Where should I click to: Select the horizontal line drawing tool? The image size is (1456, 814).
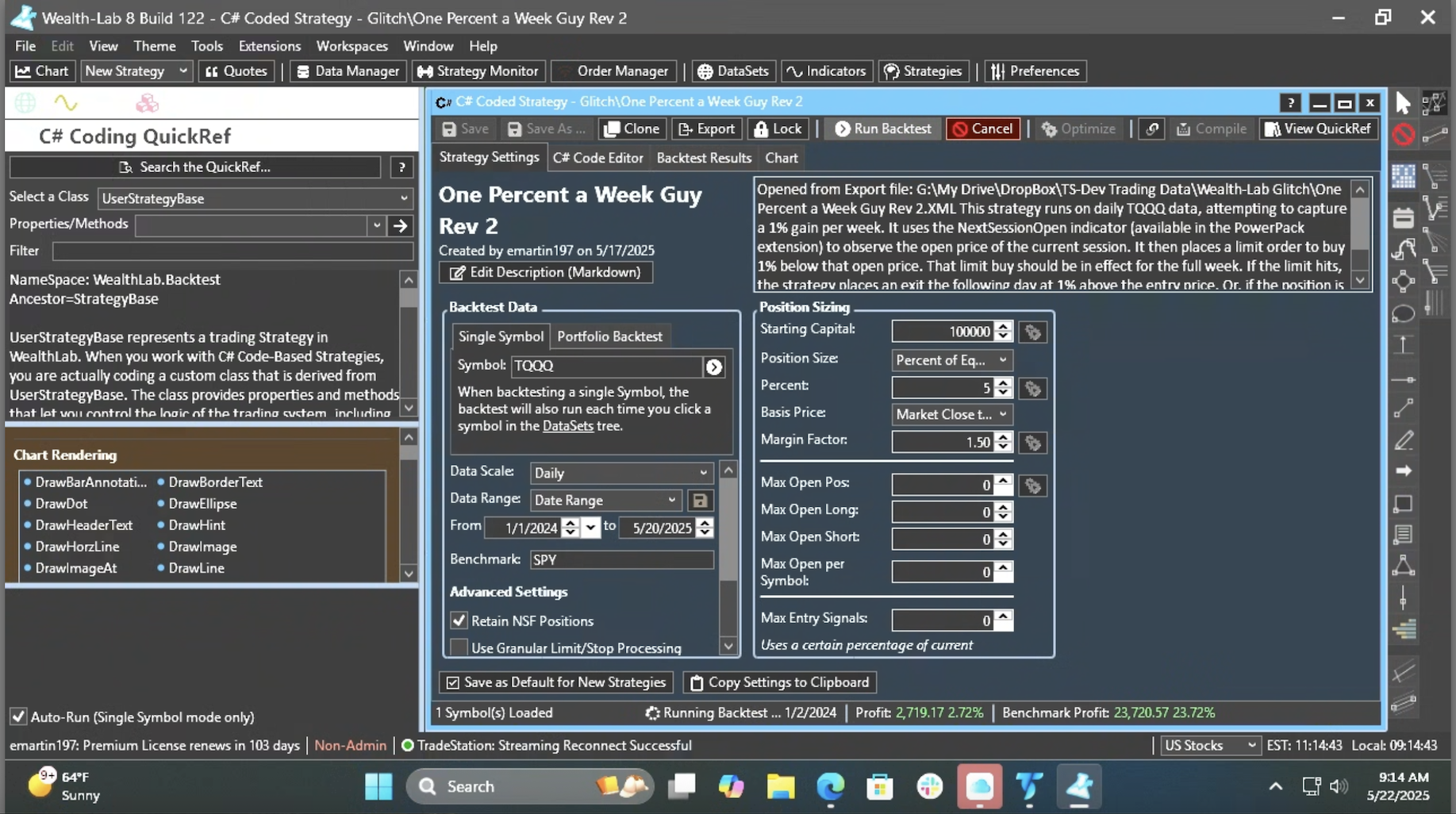[x=1403, y=379]
